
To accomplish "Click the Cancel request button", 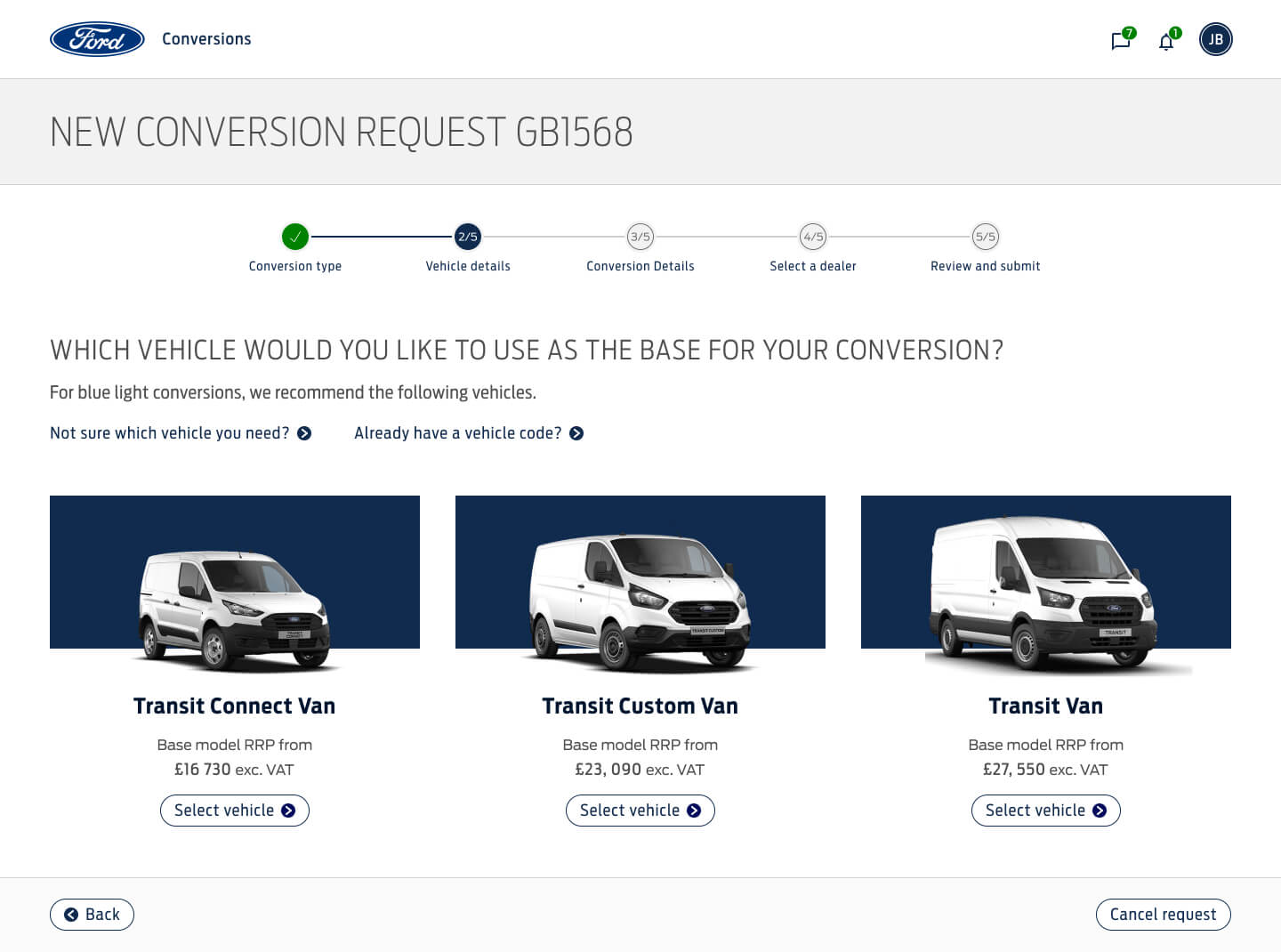I will (x=1164, y=915).
